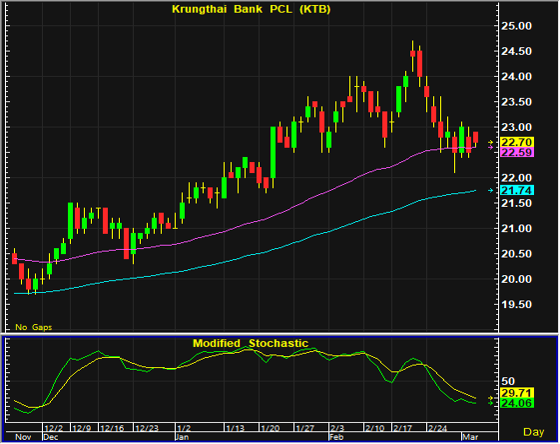Select the yellow 29.71 stochastic value label
The height and width of the screenshot is (444, 560).
pos(517,393)
